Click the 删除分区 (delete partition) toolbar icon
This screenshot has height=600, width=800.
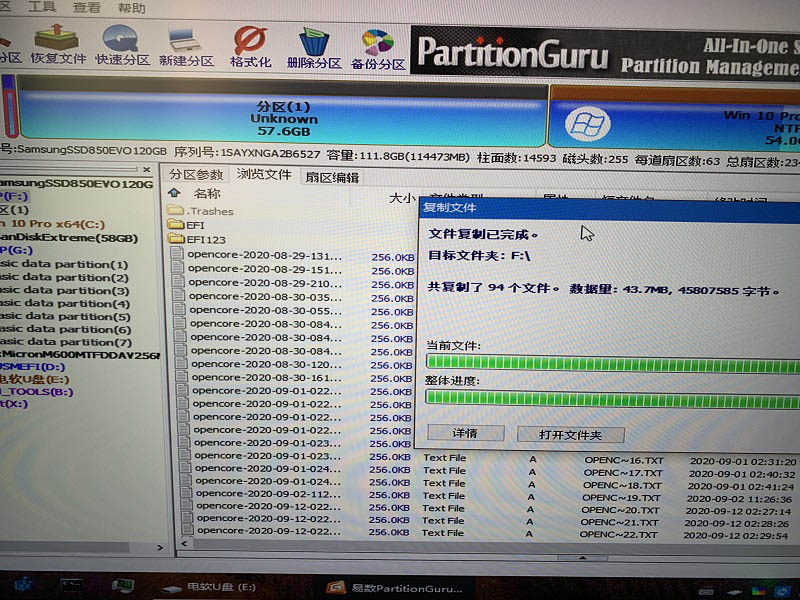click(x=314, y=49)
